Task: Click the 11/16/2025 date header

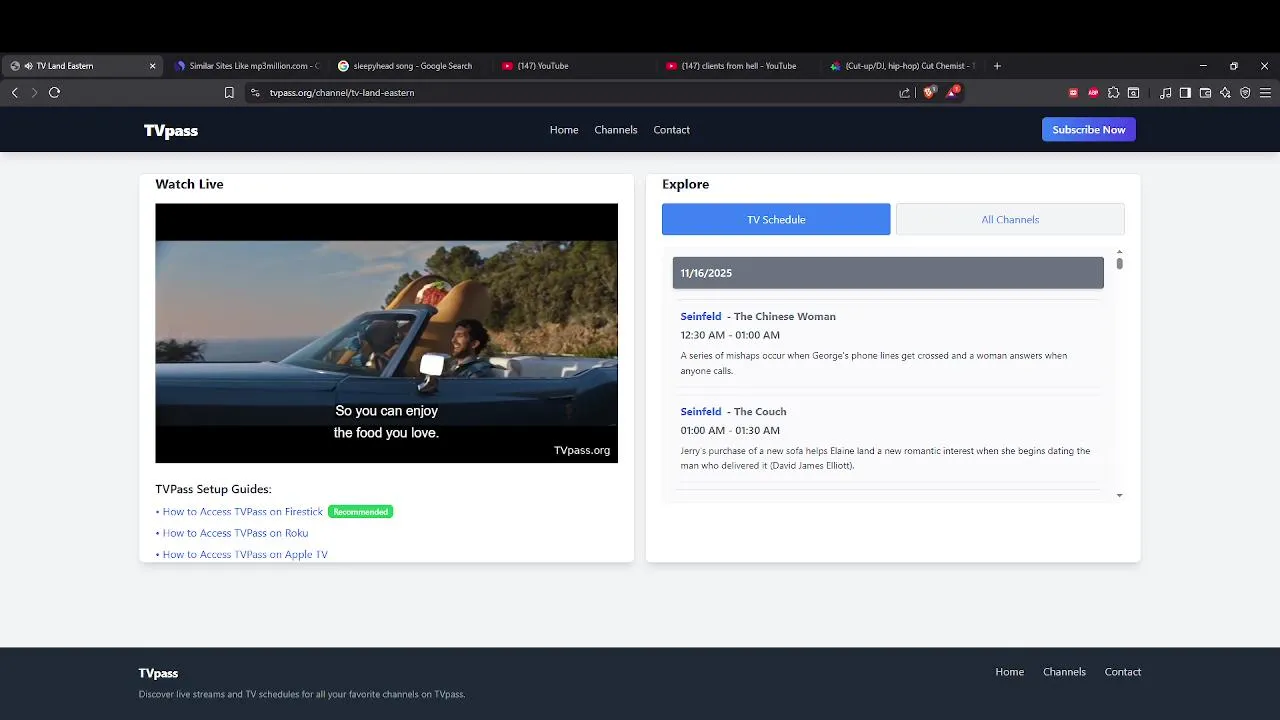Action: [888, 273]
